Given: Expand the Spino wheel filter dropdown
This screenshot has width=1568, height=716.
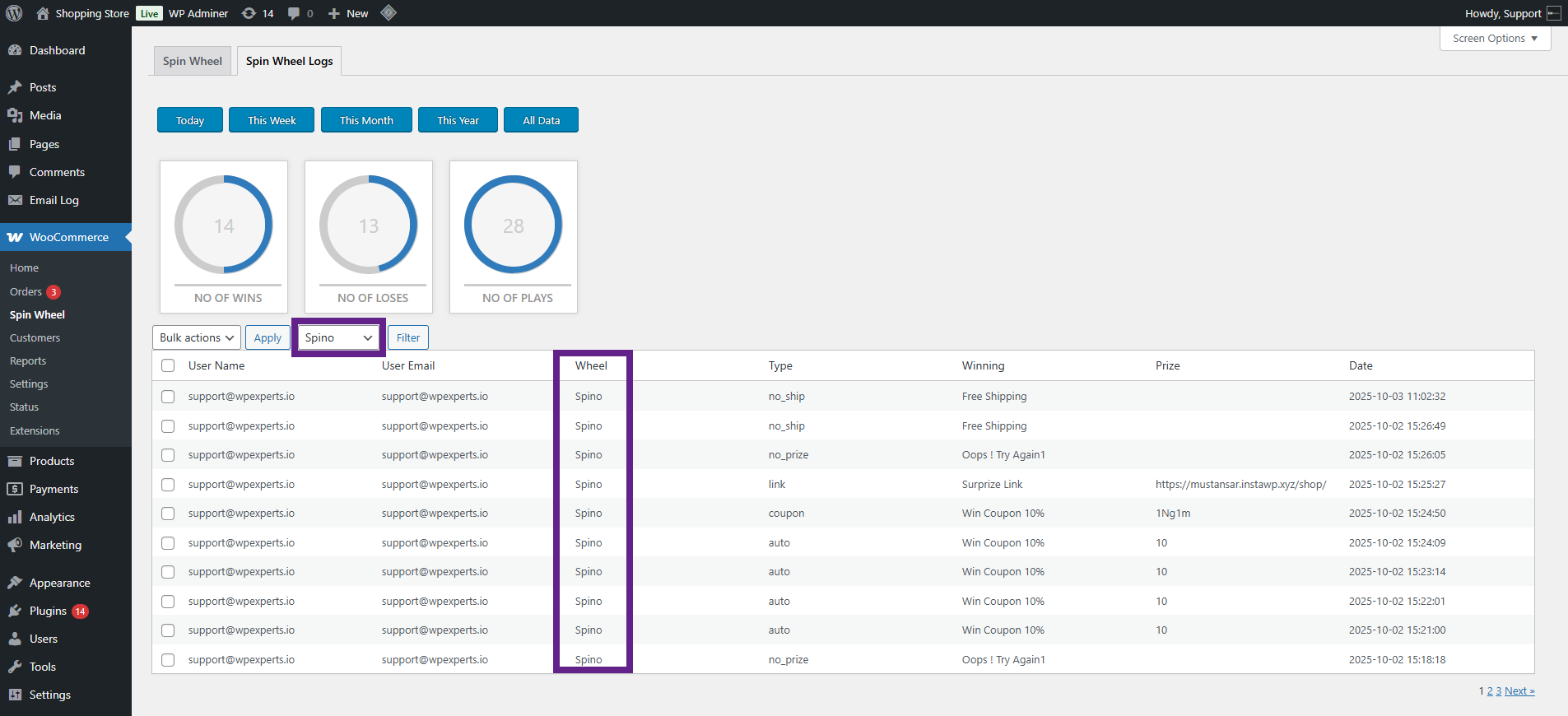Looking at the screenshot, I should 338,337.
